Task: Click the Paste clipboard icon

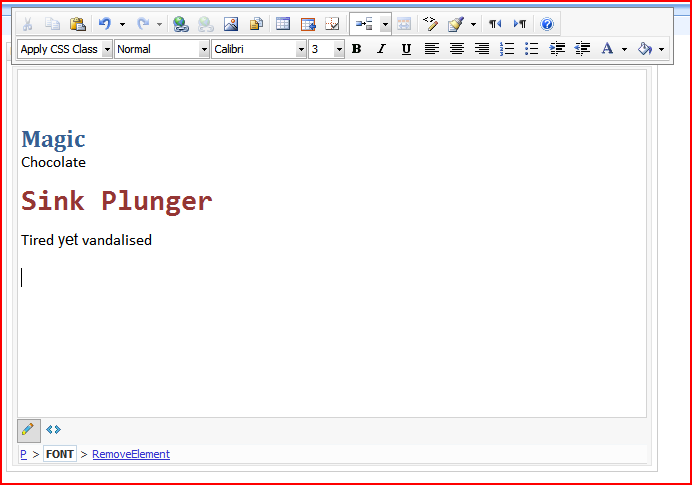Action: coord(77,24)
